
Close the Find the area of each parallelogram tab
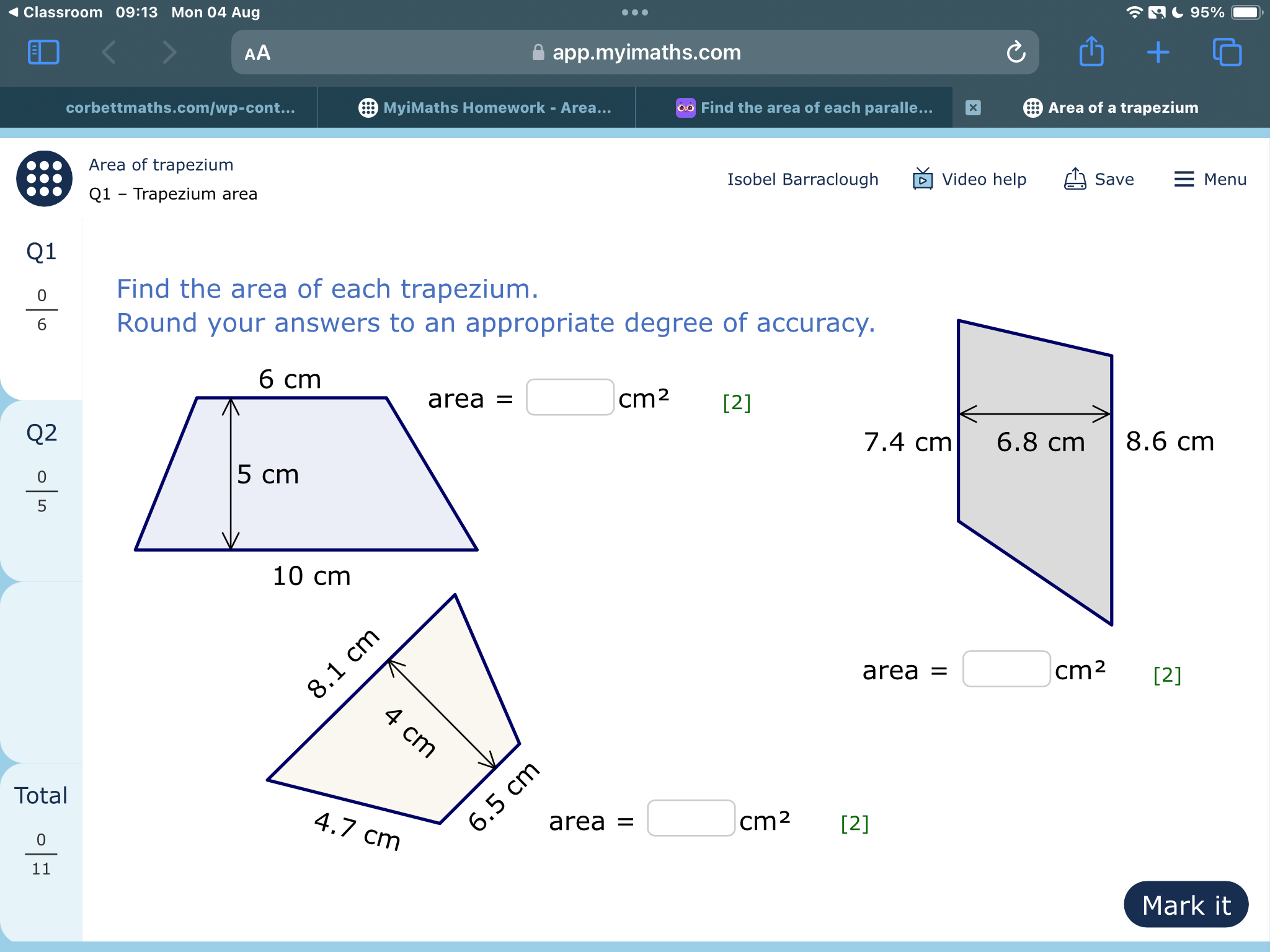pos(972,107)
